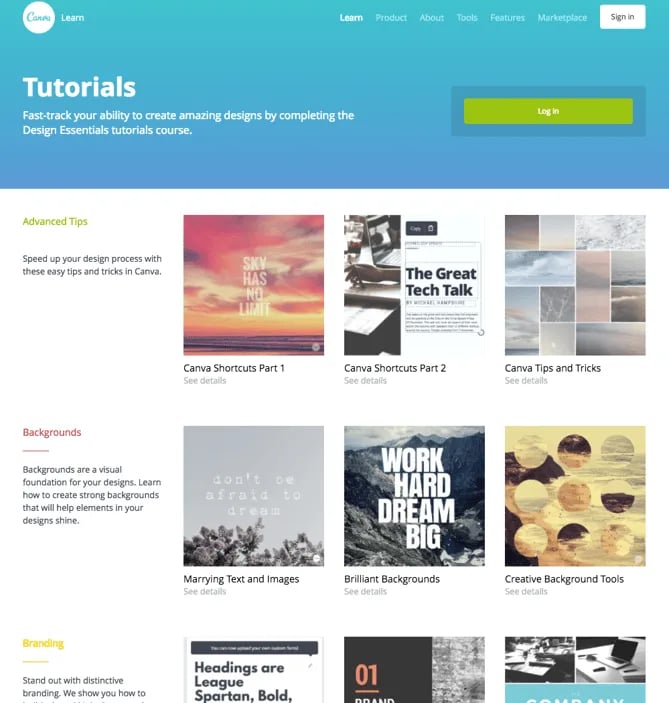Open the Backgrounds category heading

pyautogui.click(x=52, y=433)
